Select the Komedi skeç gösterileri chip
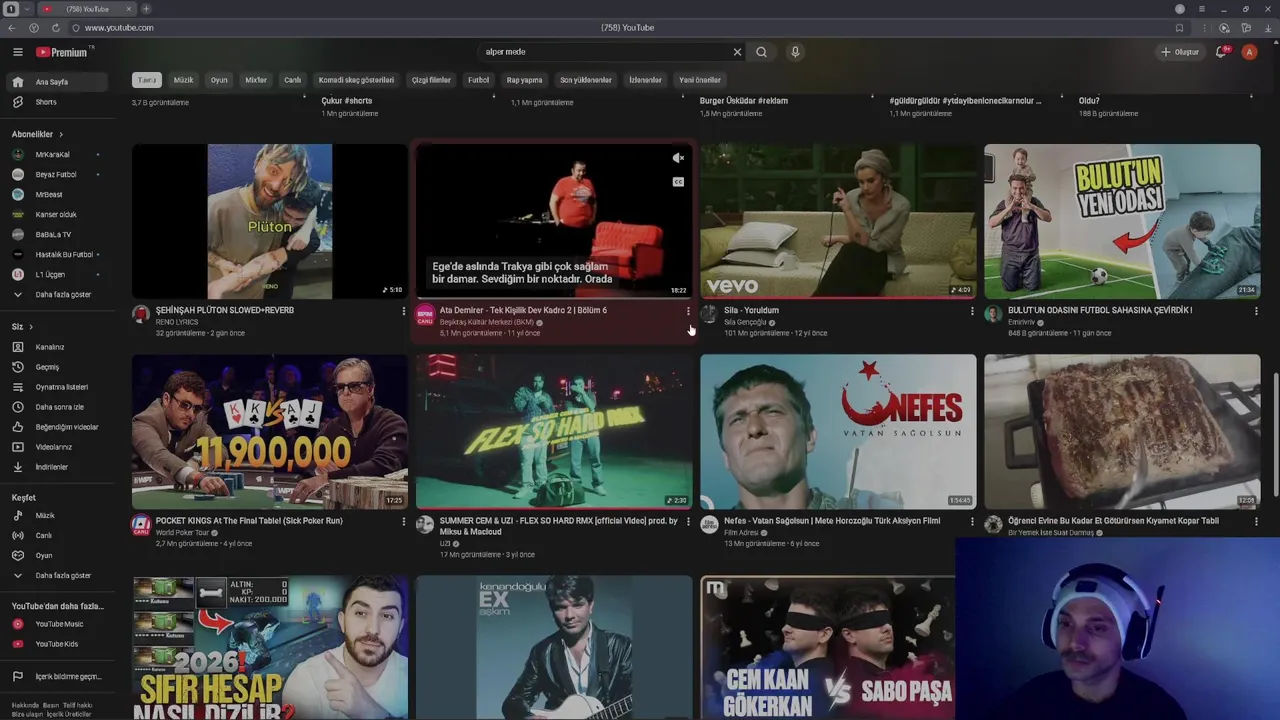Screen dimensions: 1280x720 click(x=356, y=80)
